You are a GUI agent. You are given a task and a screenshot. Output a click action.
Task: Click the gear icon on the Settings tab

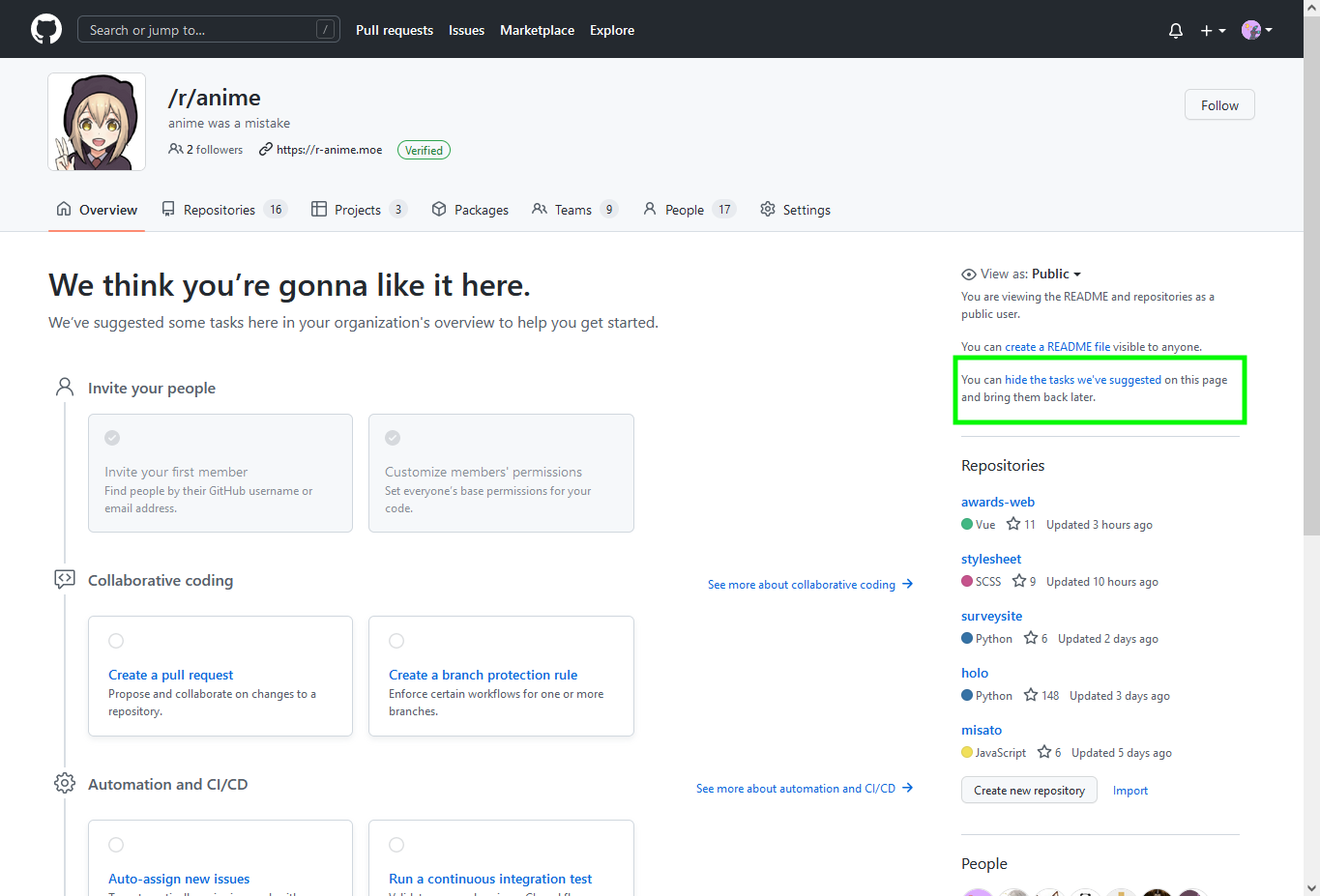[x=767, y=209]
